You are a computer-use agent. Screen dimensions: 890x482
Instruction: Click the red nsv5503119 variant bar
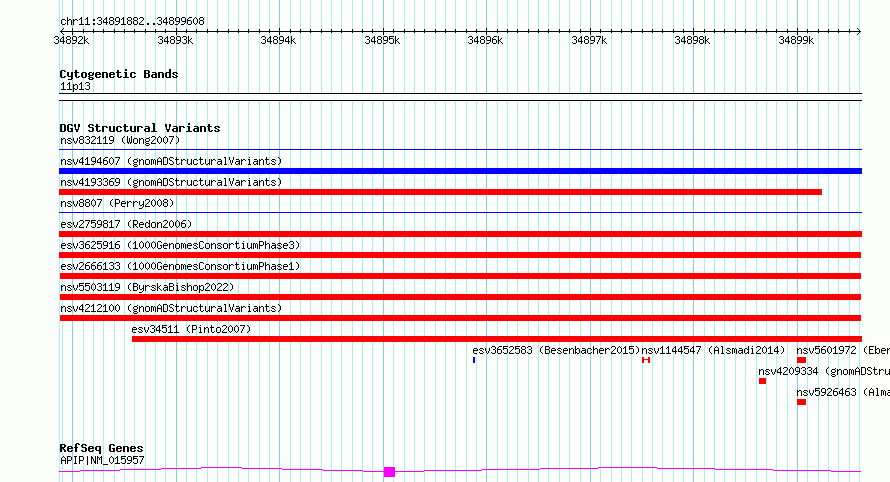point(460,297)
